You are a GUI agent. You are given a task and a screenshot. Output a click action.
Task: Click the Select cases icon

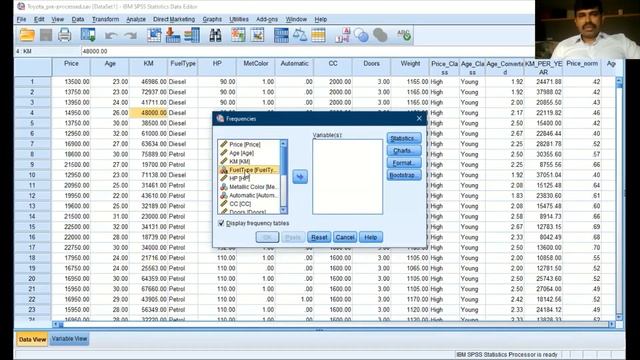click(x=318, y=36)
